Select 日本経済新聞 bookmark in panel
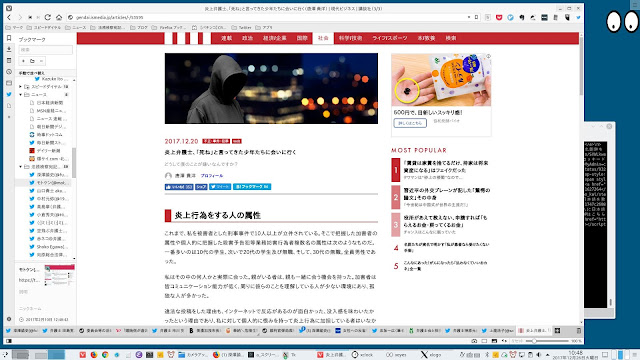 tap(49, 103)
